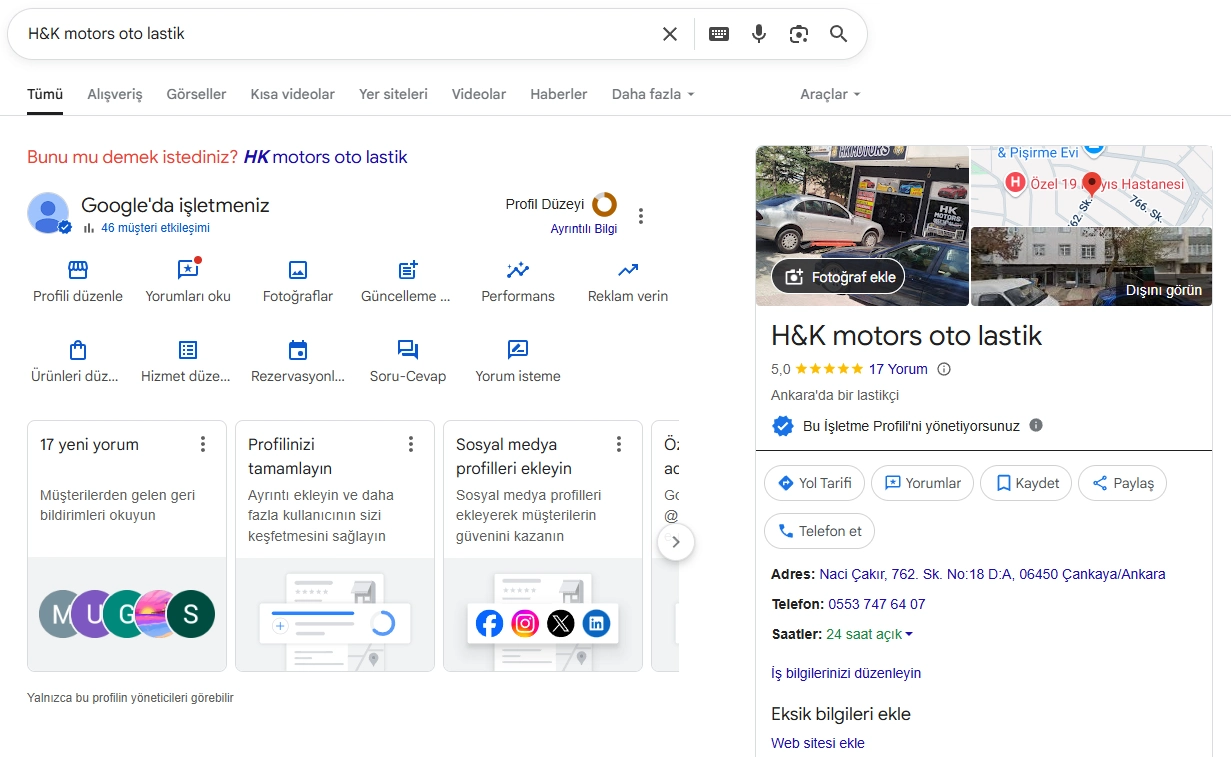This screenshot has width=1231, height=757.
Task: Open Profili düzenle storefront icon
Action: click(x=78, y=270)
